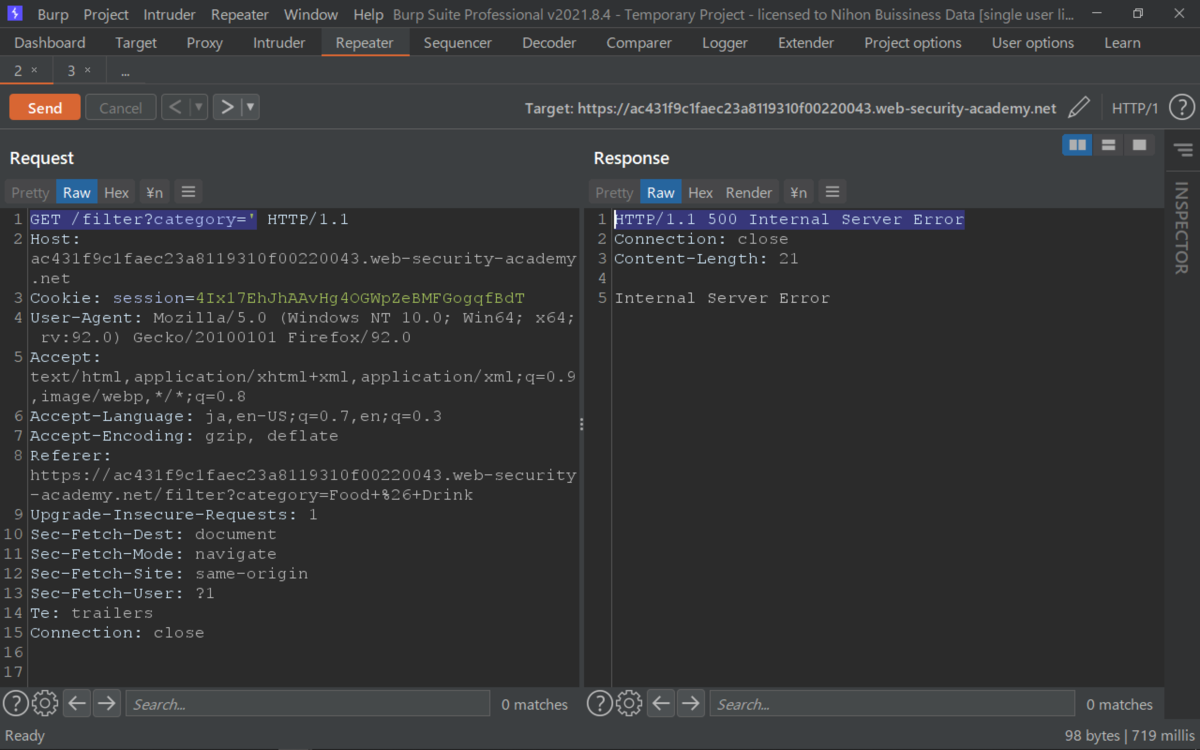Switch to the Decoder tab
The image size is (1200, 750).
point(549,43)
